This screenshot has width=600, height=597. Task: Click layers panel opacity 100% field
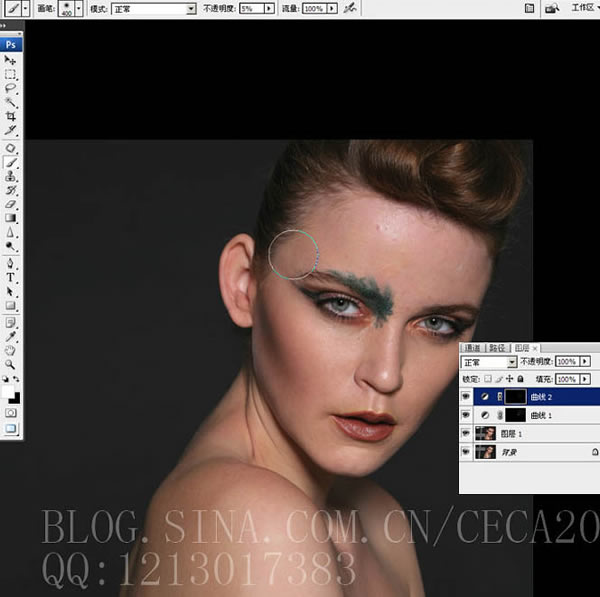click(x=567, y=362)
